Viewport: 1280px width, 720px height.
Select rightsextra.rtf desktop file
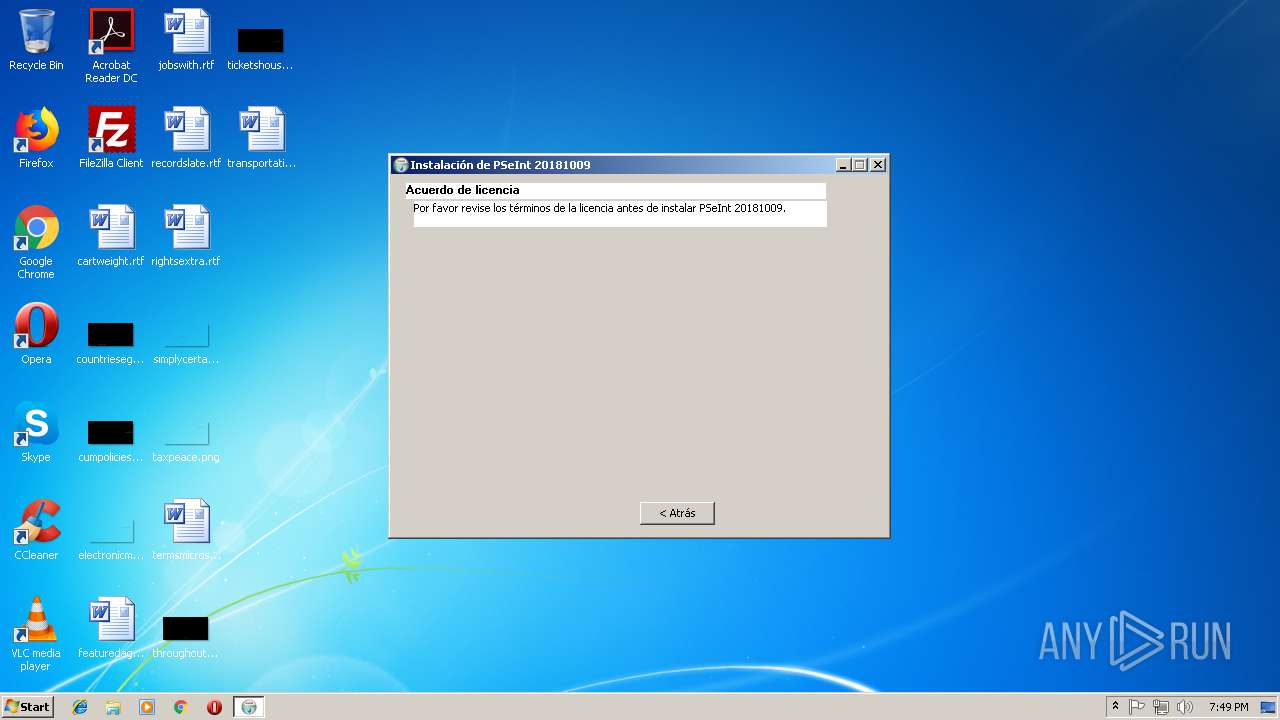(186, 237)
